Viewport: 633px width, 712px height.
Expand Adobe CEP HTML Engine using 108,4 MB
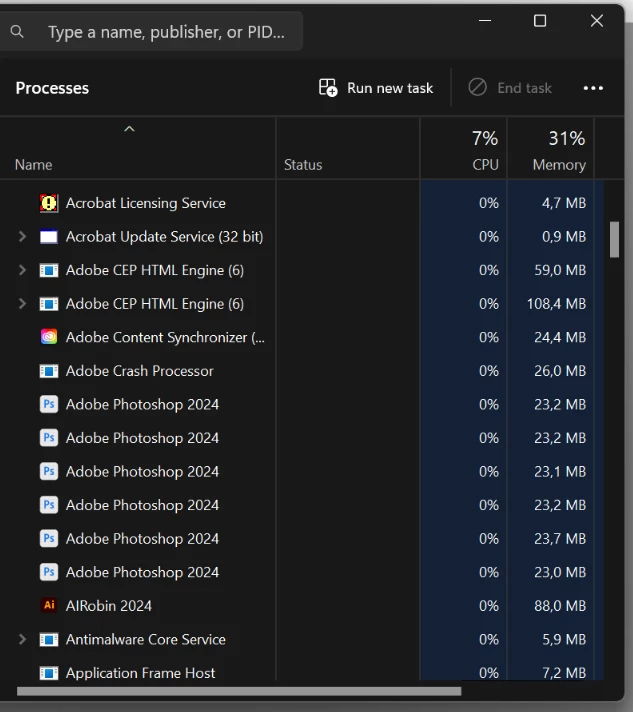click(x=22, y=304)
